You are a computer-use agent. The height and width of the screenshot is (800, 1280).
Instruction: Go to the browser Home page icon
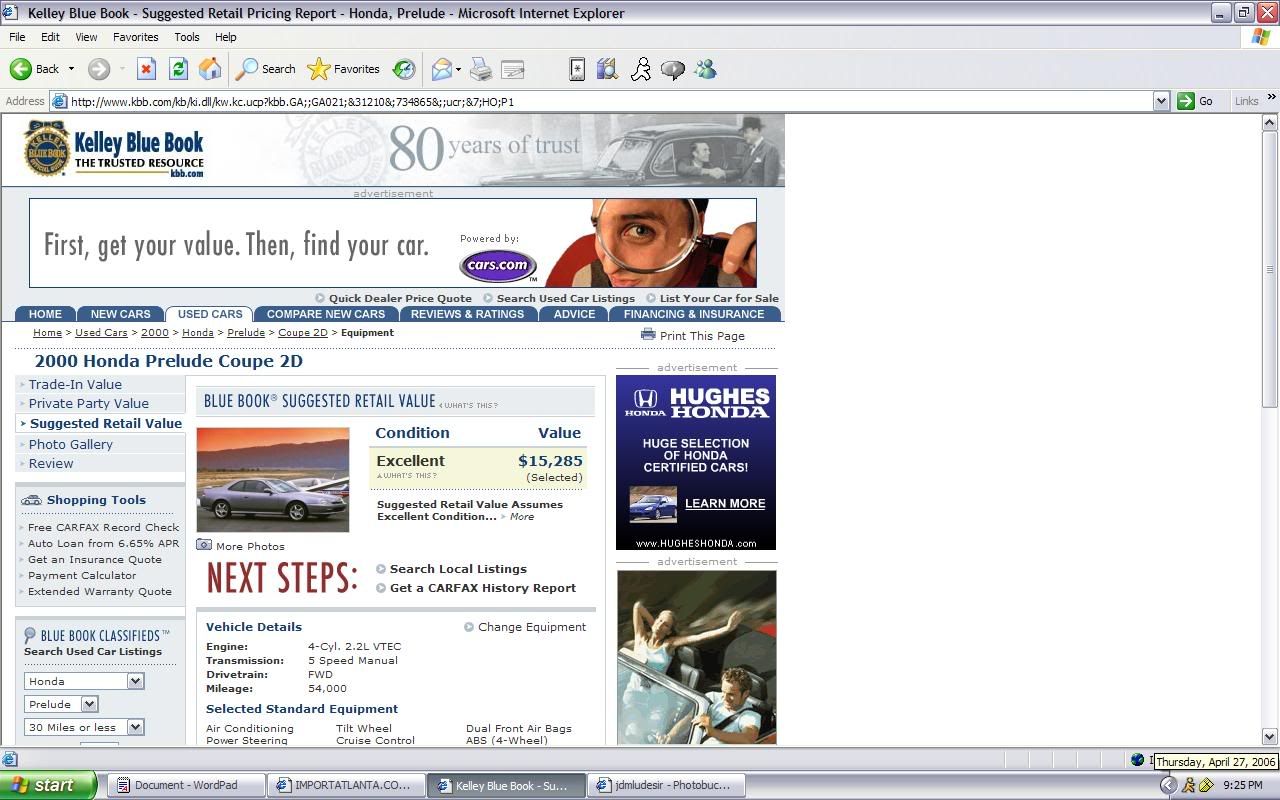[x=210, y=69]
